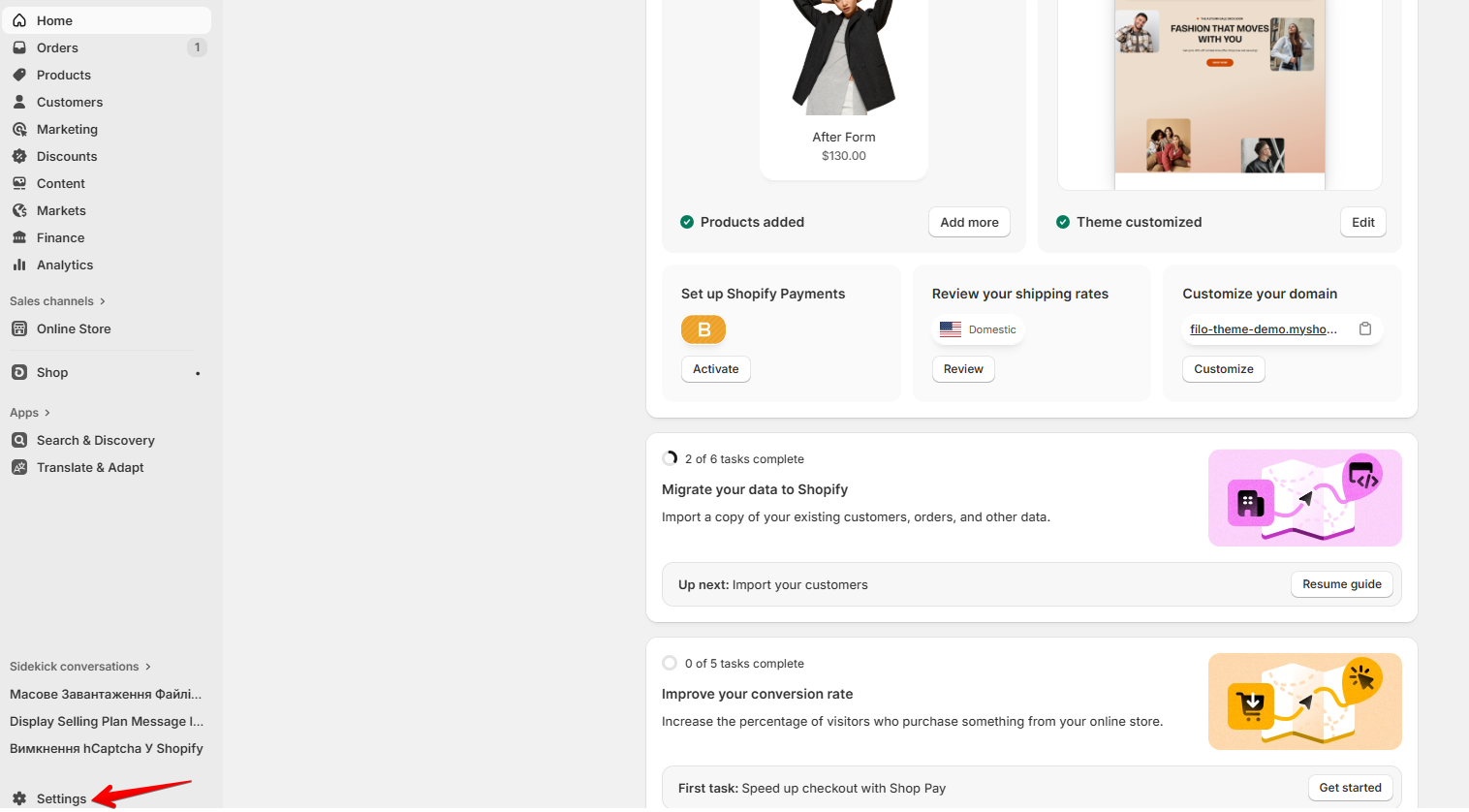Expand the Sales channels section
Viewport: 1469px width, 812px height.
pyautogui.click(x=103, y=301)
